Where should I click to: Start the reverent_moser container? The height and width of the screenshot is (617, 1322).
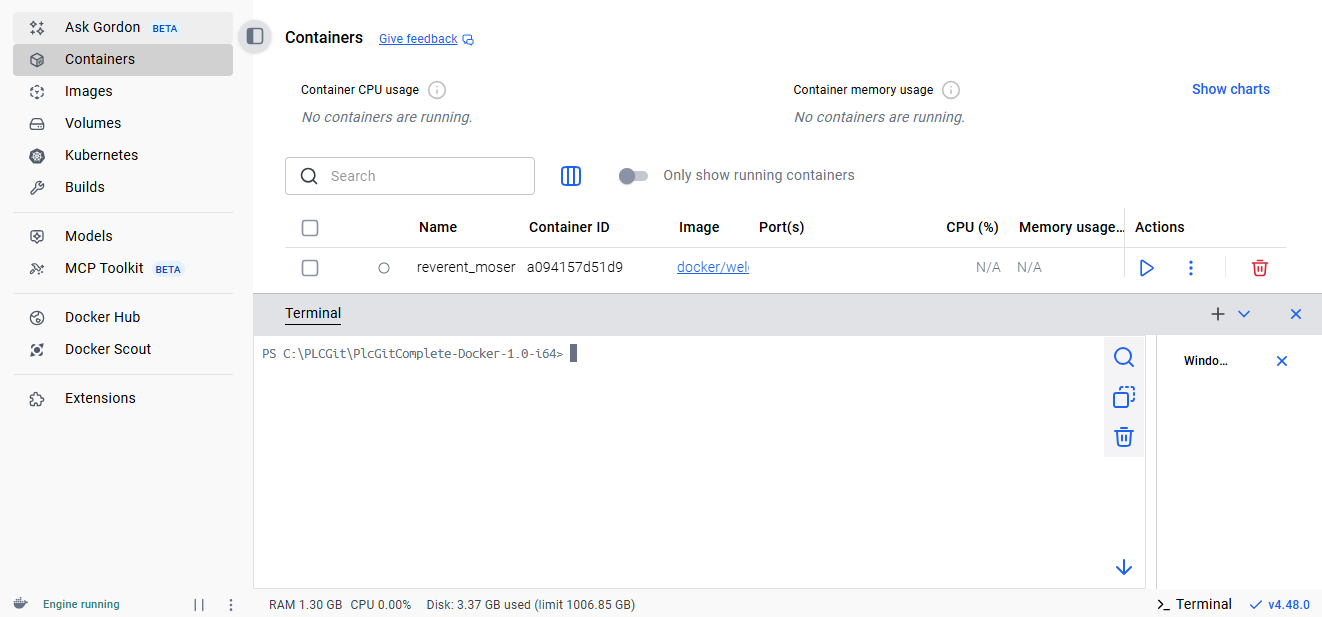[1146, 268]
